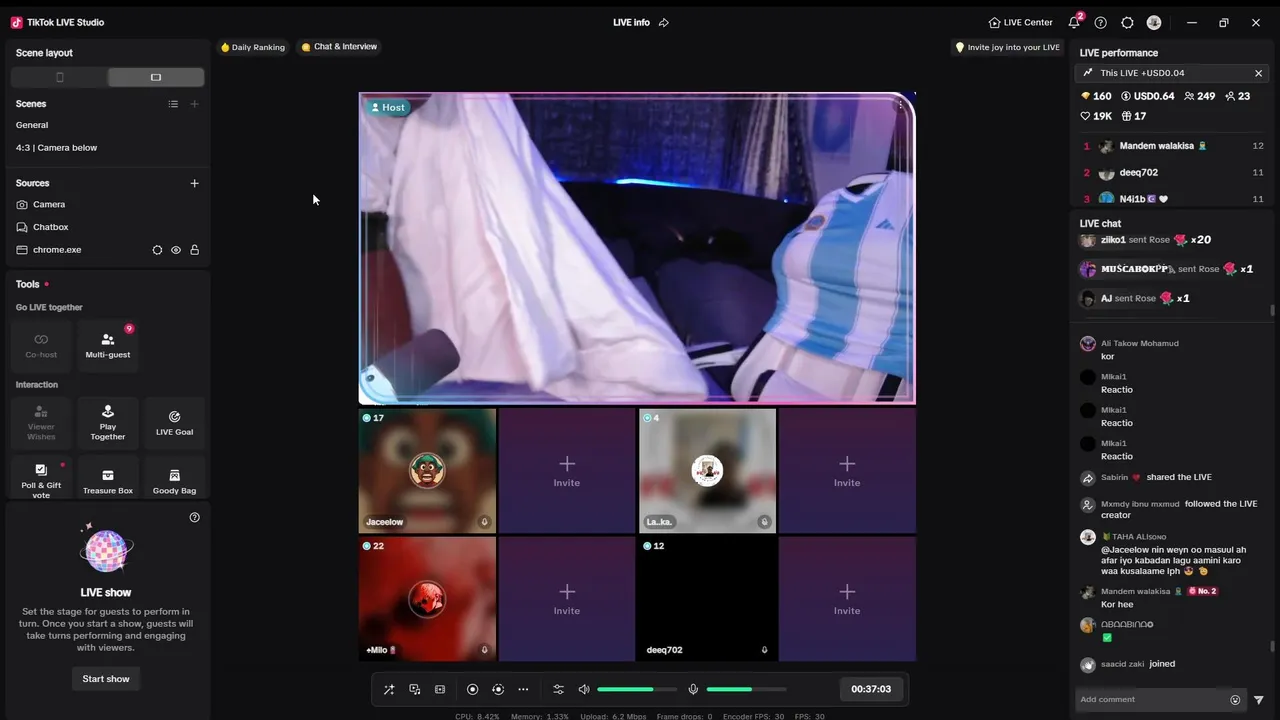1280x720 pixels.
Task: Click the This LIVE +USD0.04 banner
Action: [x=1171, y=73]
